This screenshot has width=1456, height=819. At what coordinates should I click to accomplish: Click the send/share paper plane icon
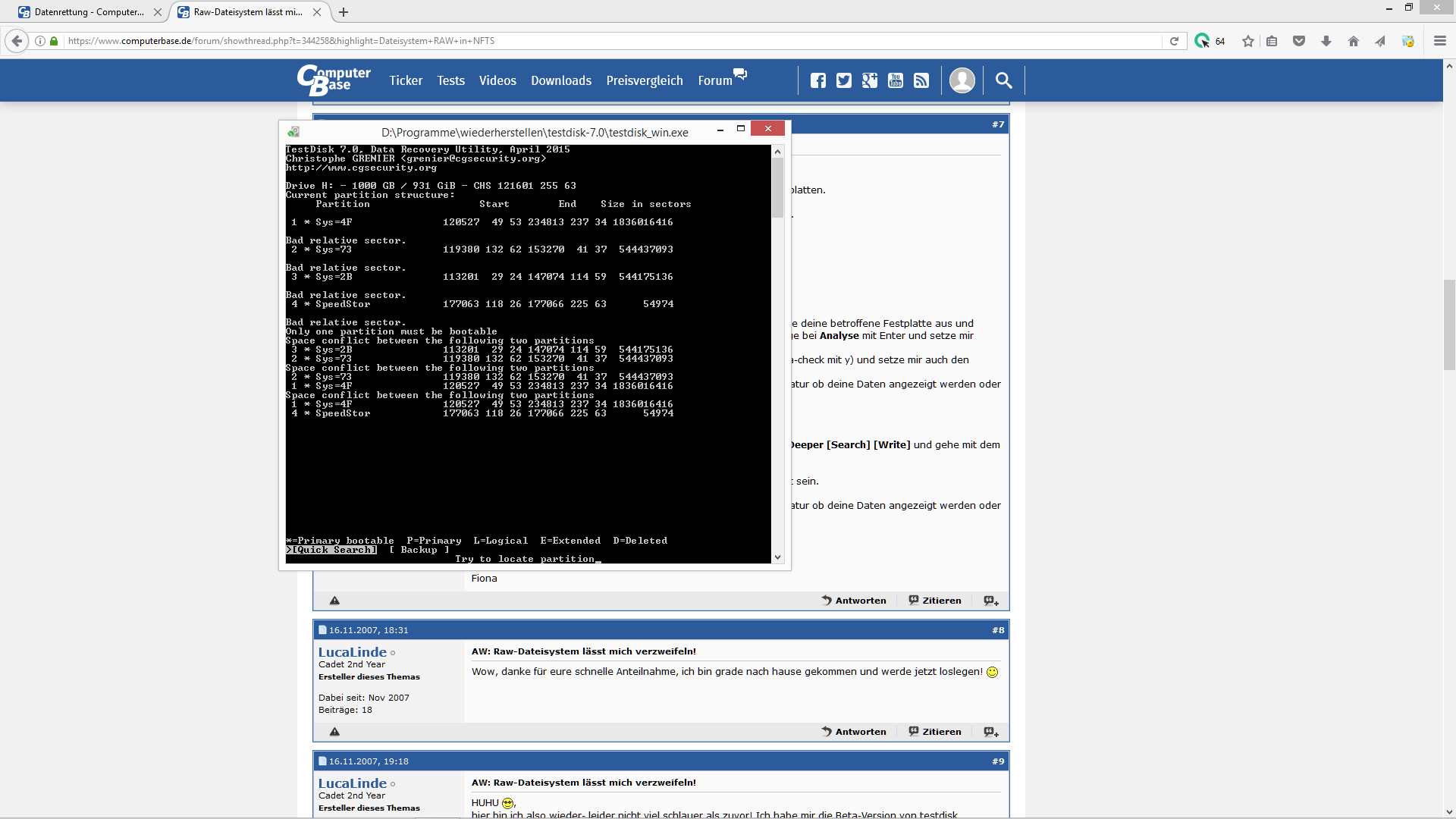pyautogui.click(x=1380, y=41)
